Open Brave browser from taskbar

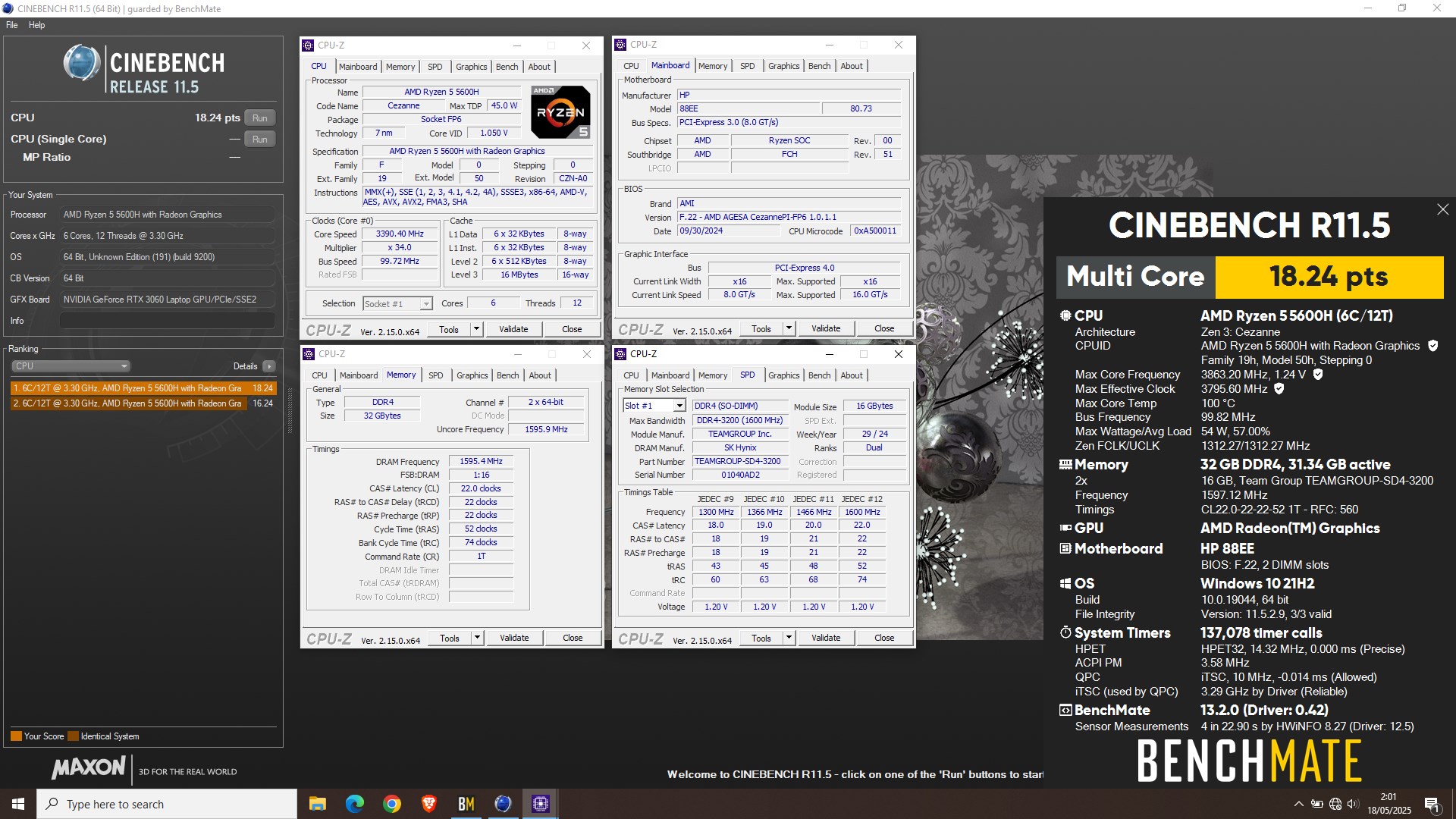[429, 804]
